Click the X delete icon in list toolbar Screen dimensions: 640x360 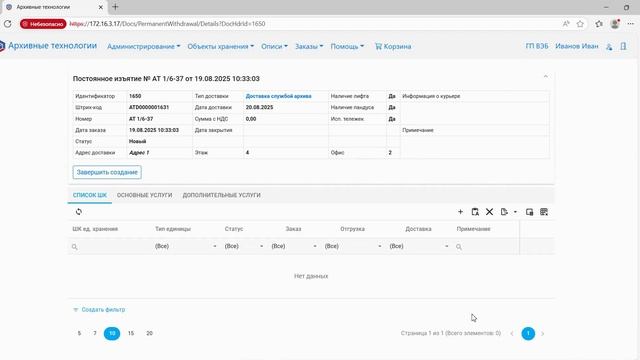coord(489,212)
